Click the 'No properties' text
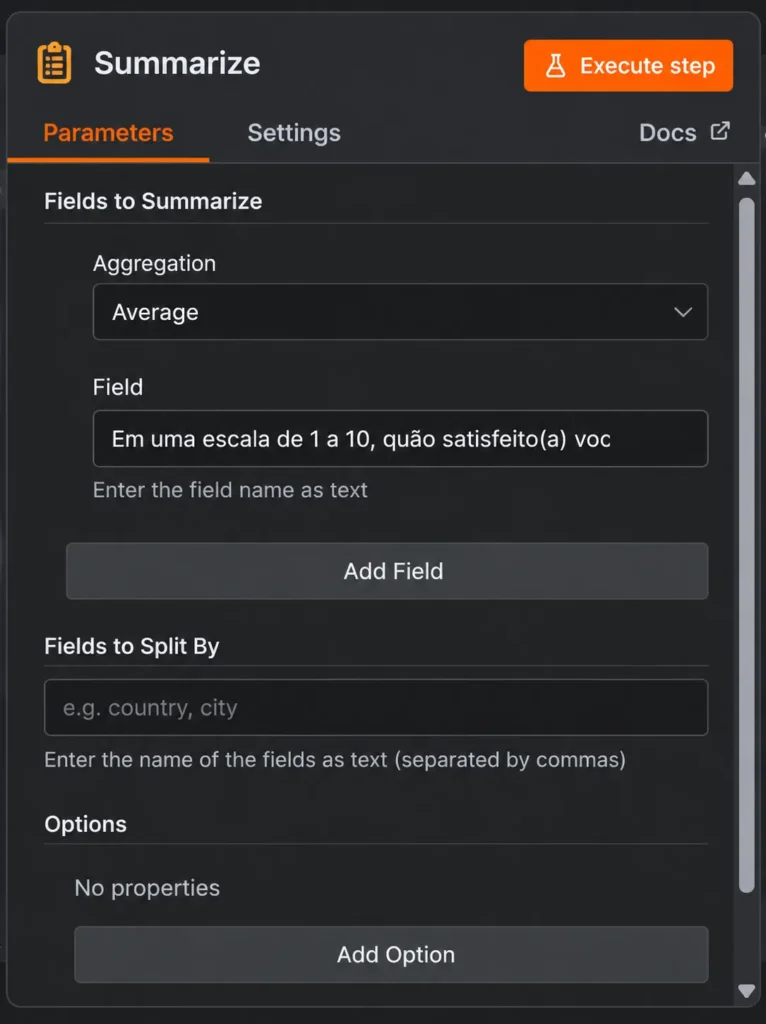The height and width of the screenshot is (1024, 766). pyautogui.click(x=147, y=888)
